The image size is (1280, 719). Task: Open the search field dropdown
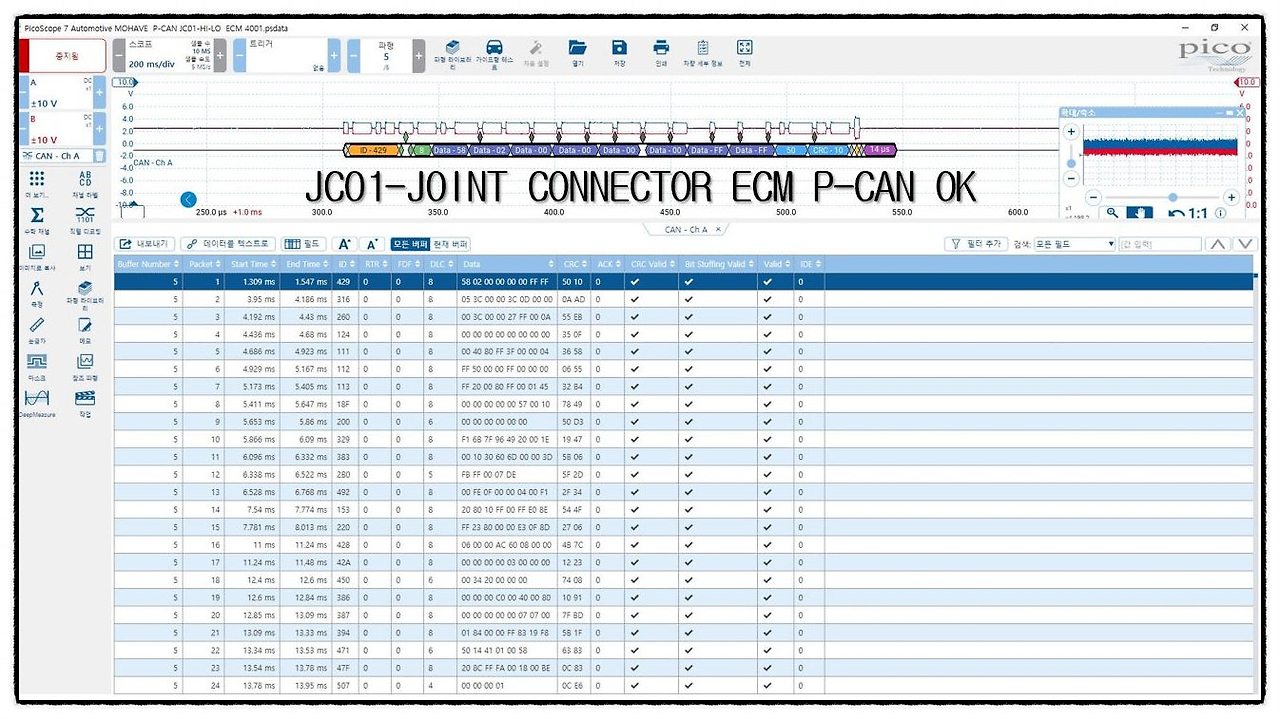tap(1075, 244)
